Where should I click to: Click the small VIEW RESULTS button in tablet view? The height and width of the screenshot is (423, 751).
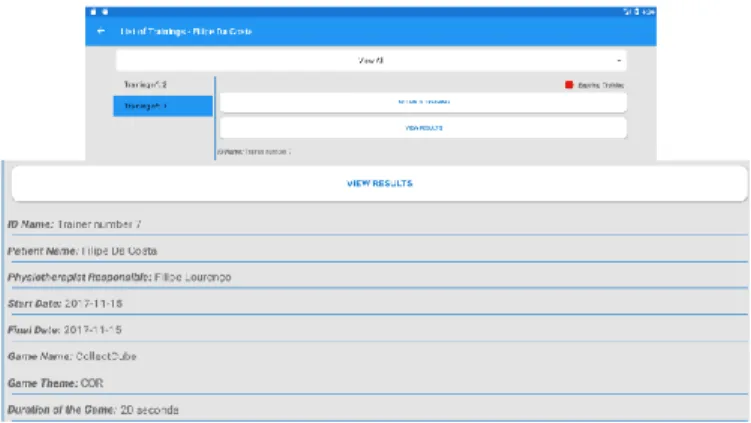pos(423,128)
